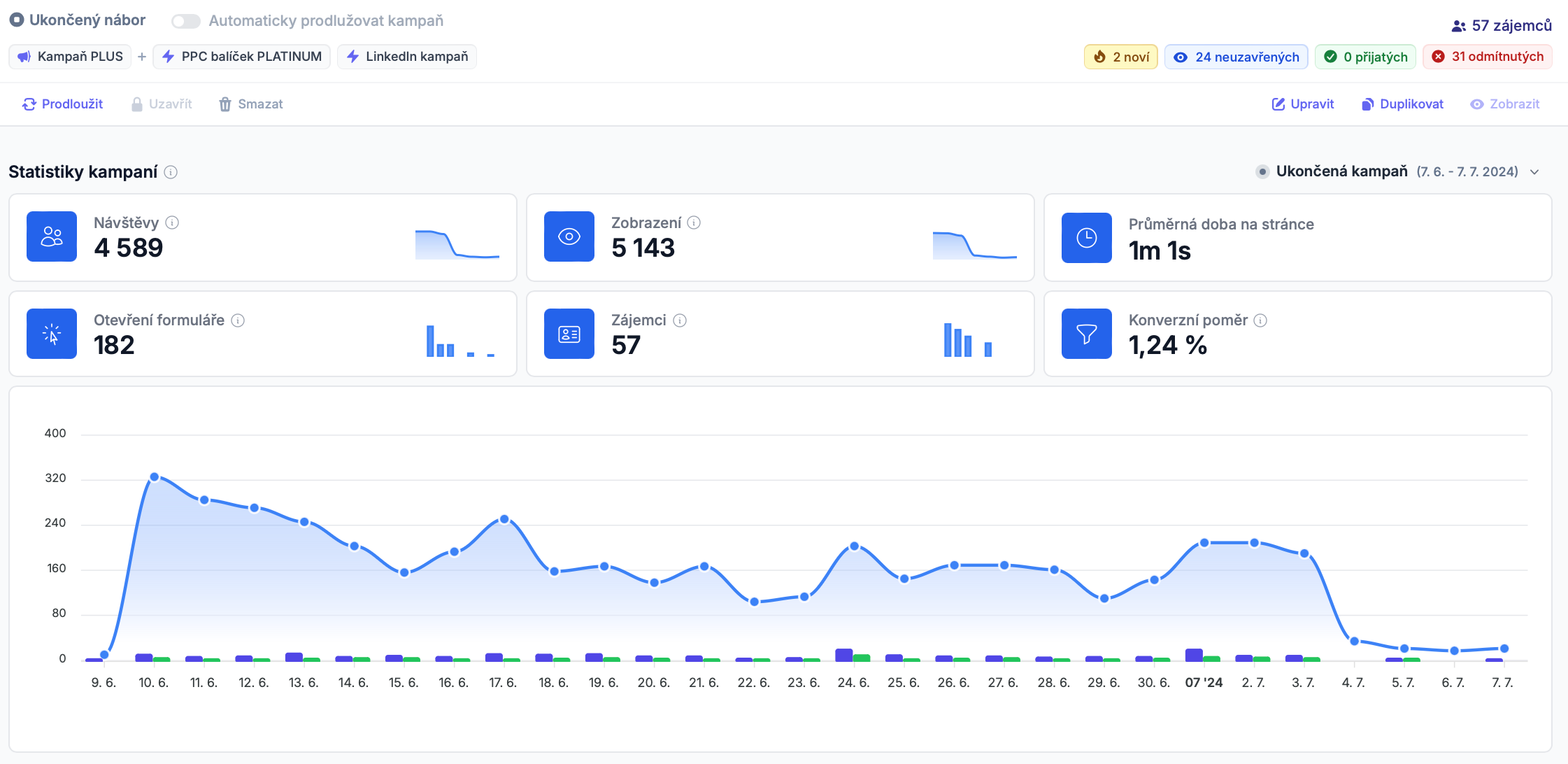Image resolution: width=1568 pixels, height=764 pixels.
Task: Click the purple bar at 07 '24
Action: point(1194,655)
